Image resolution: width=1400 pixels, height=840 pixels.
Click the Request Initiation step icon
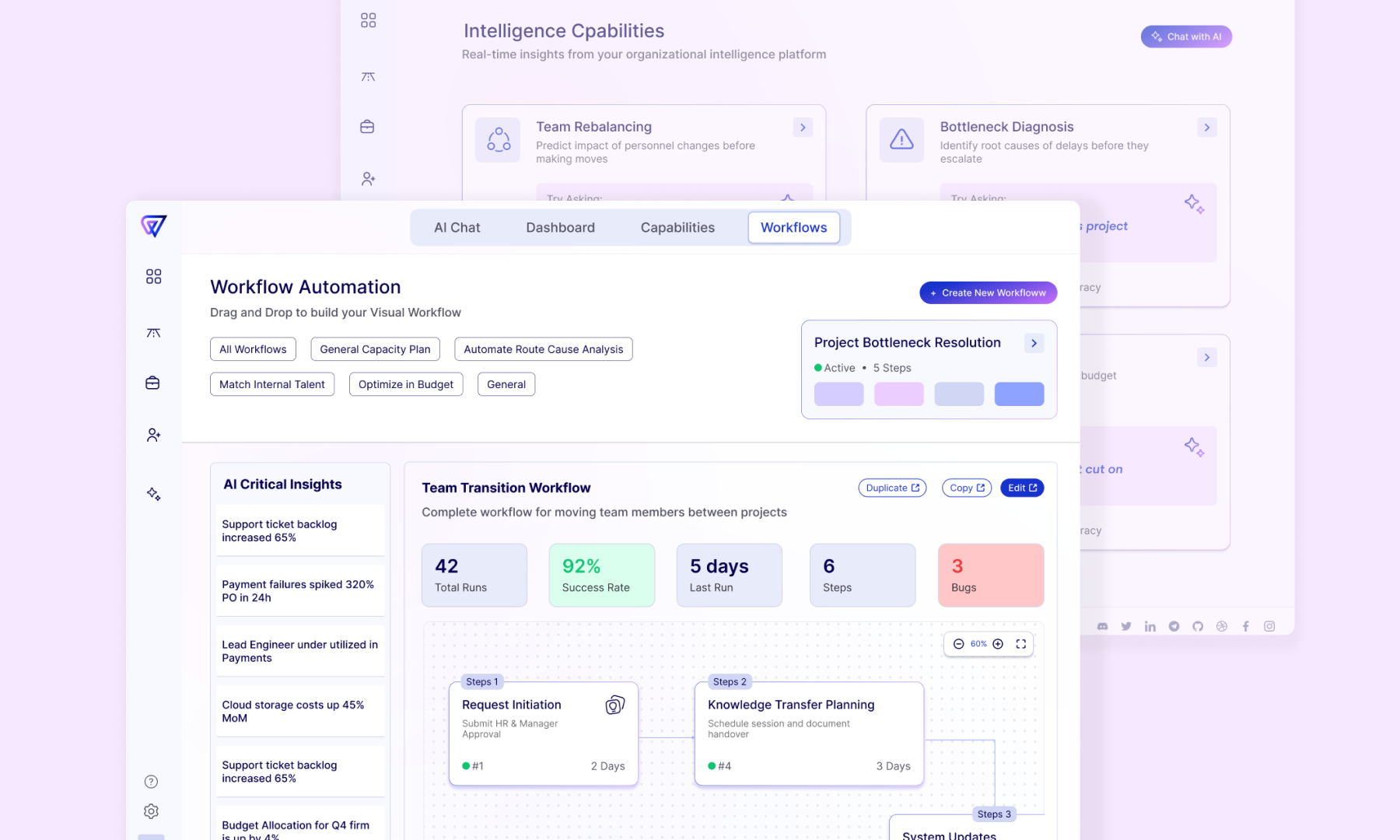coord(615,705)
